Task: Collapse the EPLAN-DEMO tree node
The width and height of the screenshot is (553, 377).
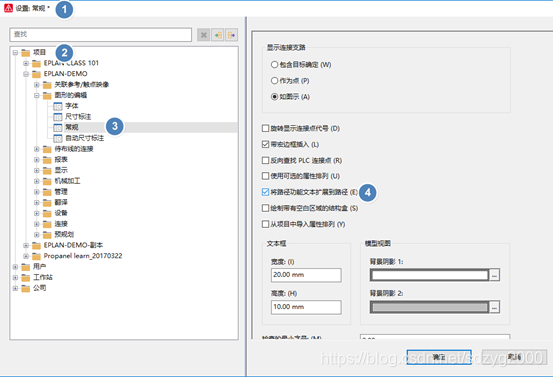Action: pyautogui.click(x=26, y=74)
